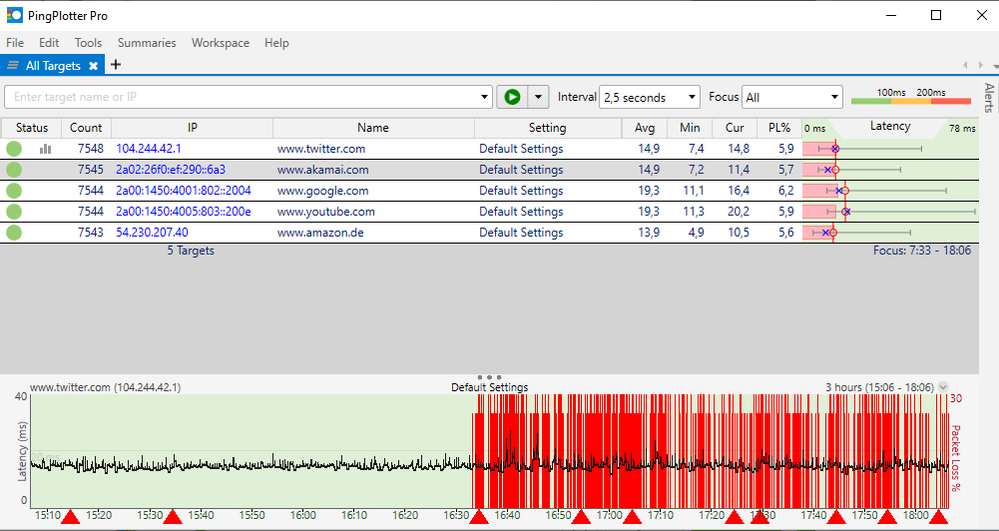
Task: Sort by the Setting column header
Action: [x=548, y=127]
